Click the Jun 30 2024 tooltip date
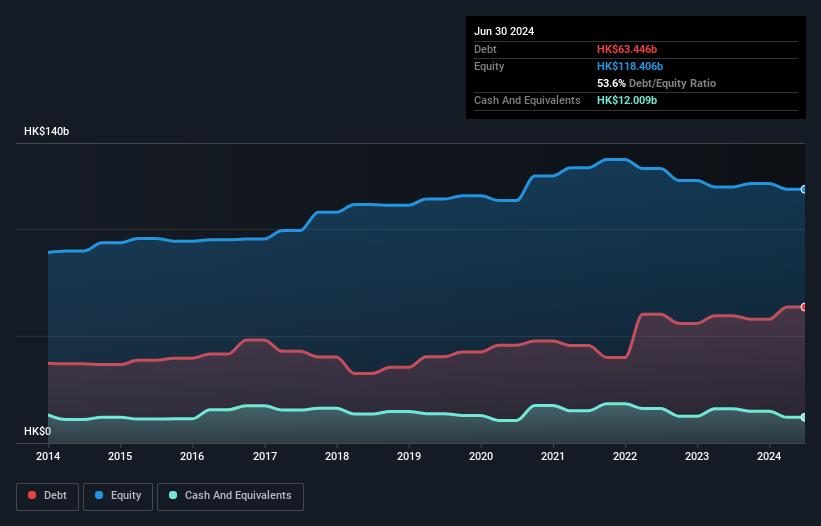821x526 pixels. click(x=504, y=31)
